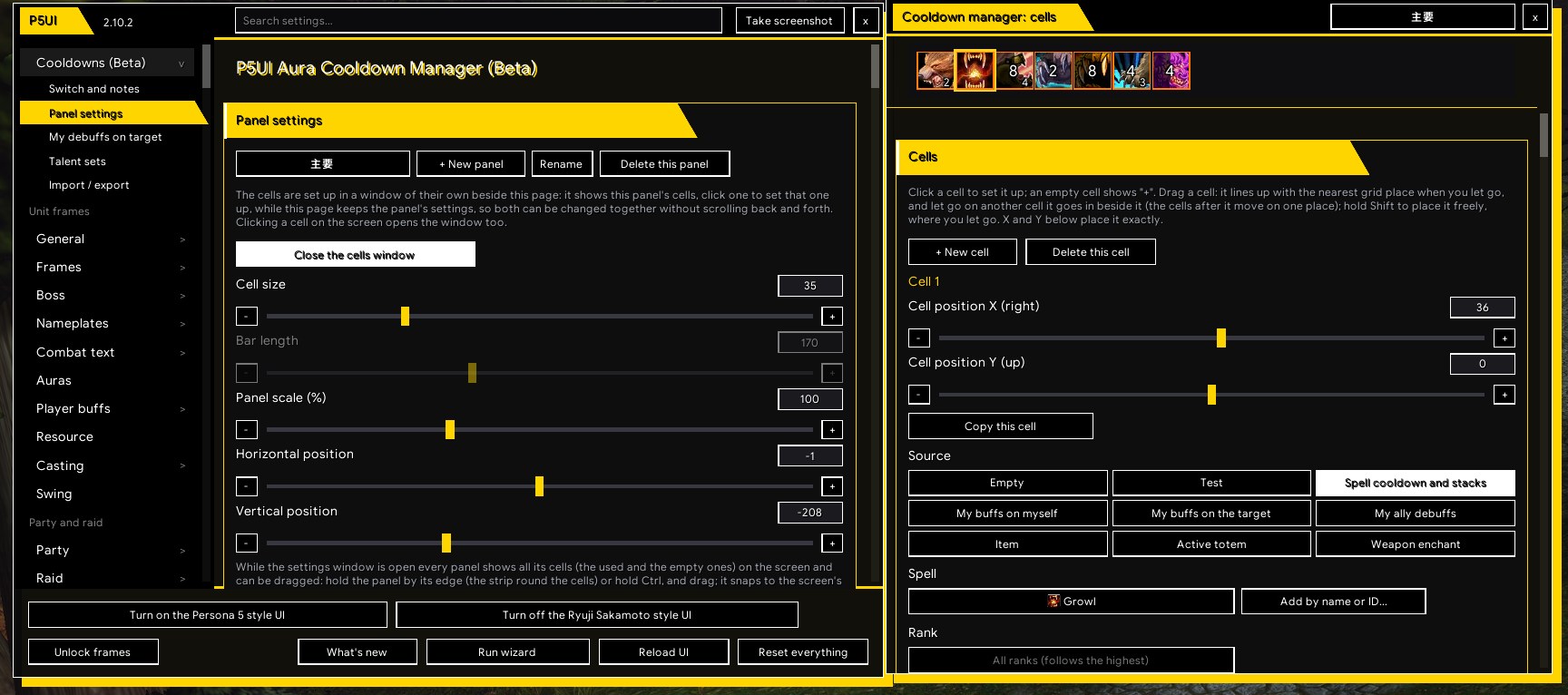Select Spell cooldown and stacks source
Image resolution: width=1568 pixels, height=695 pixels.
click(x=1416, y=483)
